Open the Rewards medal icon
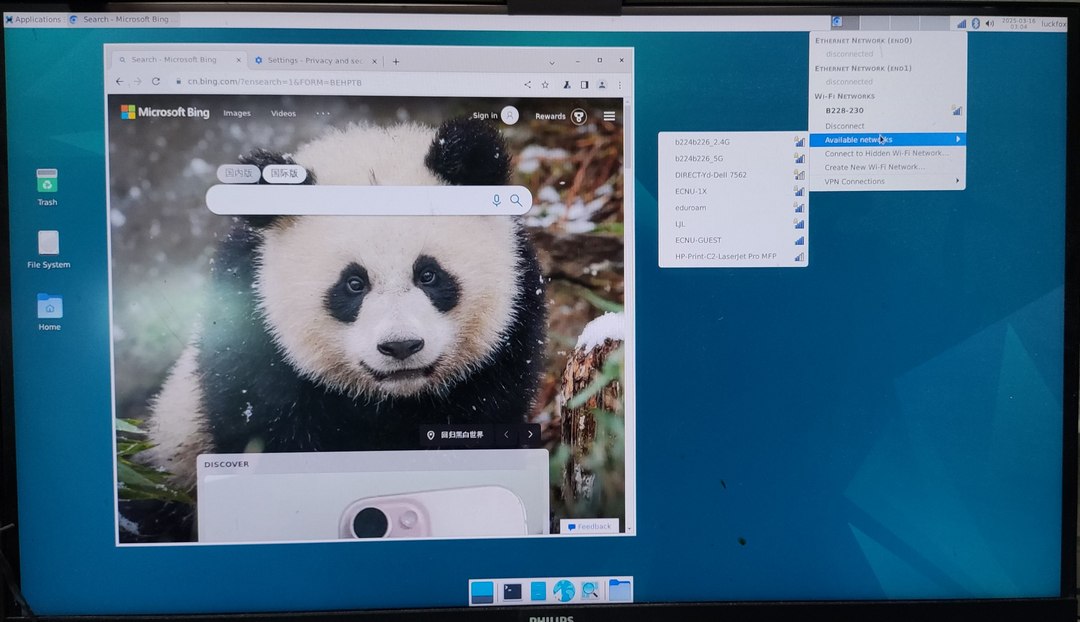The height and width of the screenshot is (622, 1080). (579, 116)
